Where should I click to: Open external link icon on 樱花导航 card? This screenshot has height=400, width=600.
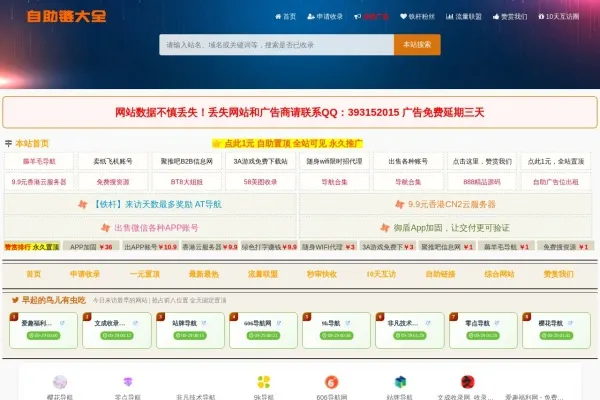pyautogui.click(x=570, y=323)
